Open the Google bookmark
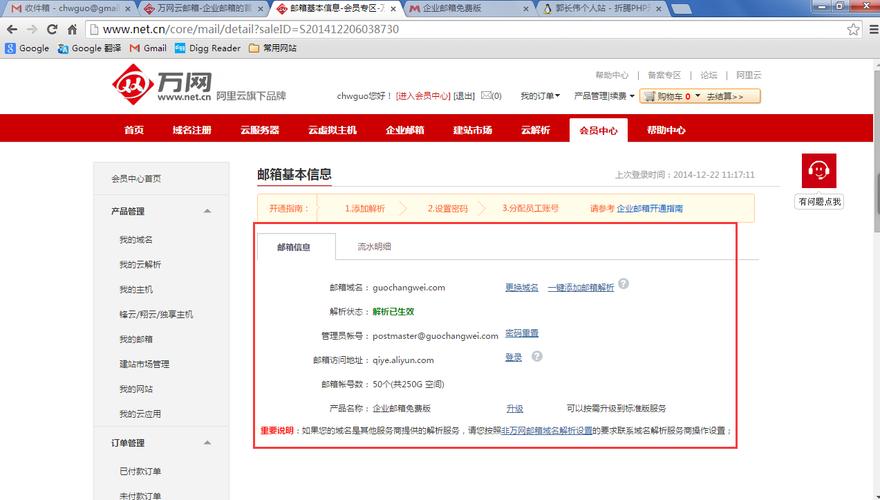Viewport: 880px width, 500px height. coord(27,48)
